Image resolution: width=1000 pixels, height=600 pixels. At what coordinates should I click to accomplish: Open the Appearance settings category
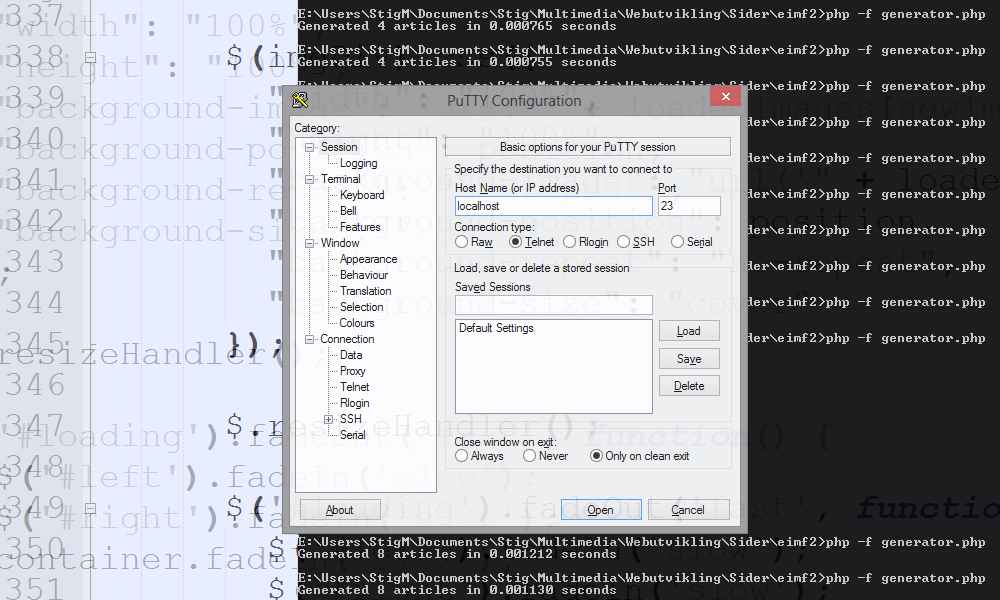tap(368, 259)
